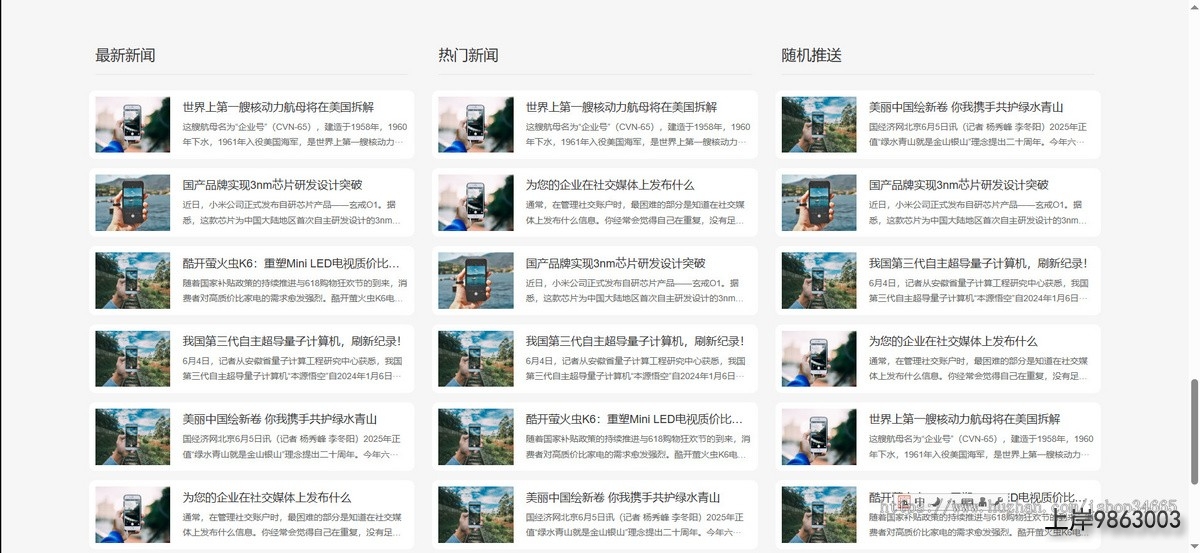
Task: Open the input method soft keyboard icon
Action: [966, 502]
